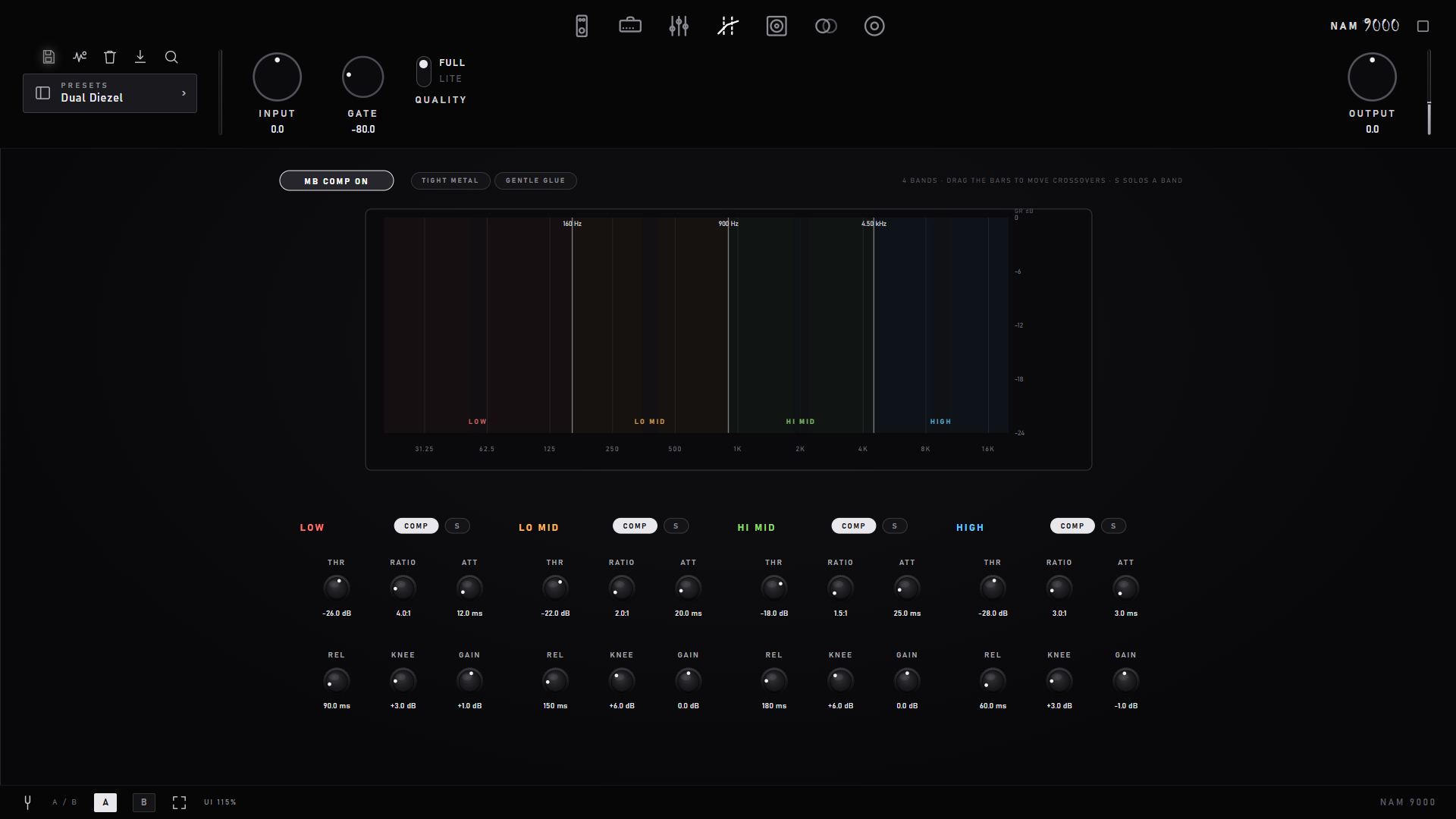Search presets with magnifier icon
This screenshot has width=1456, height=819.
pyautogui.click(x=171, y=57)
